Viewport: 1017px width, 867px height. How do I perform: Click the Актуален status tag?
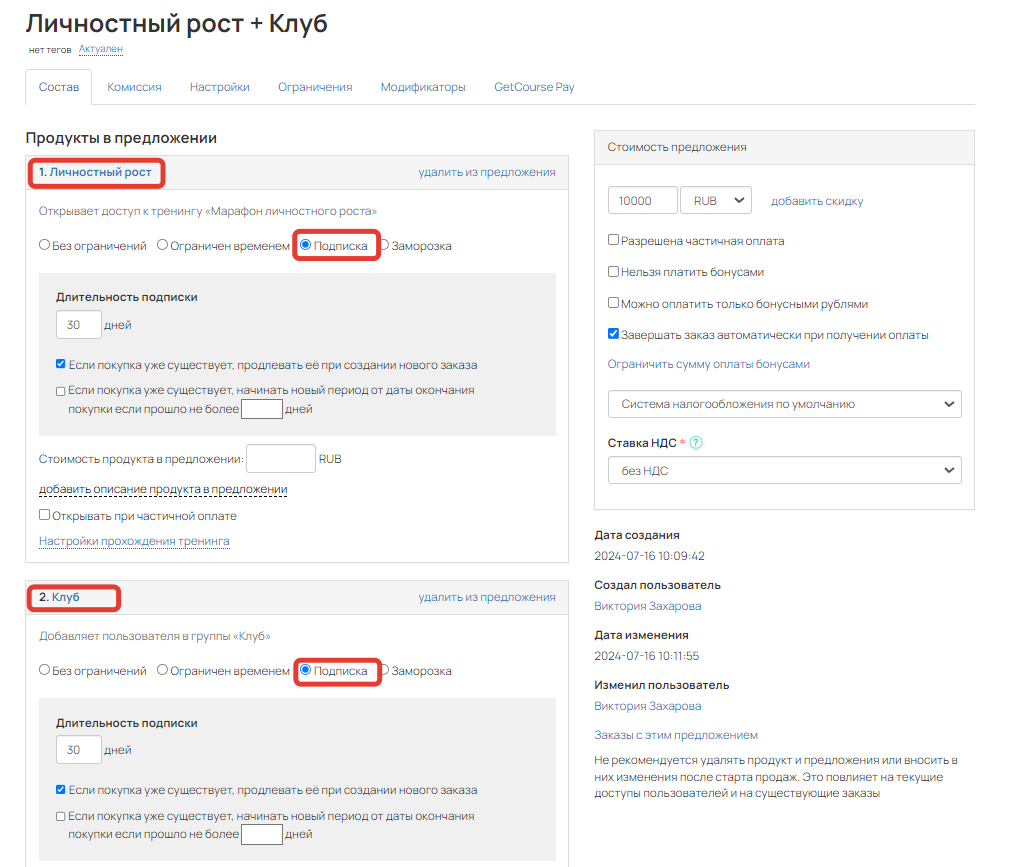pos(101,49)
